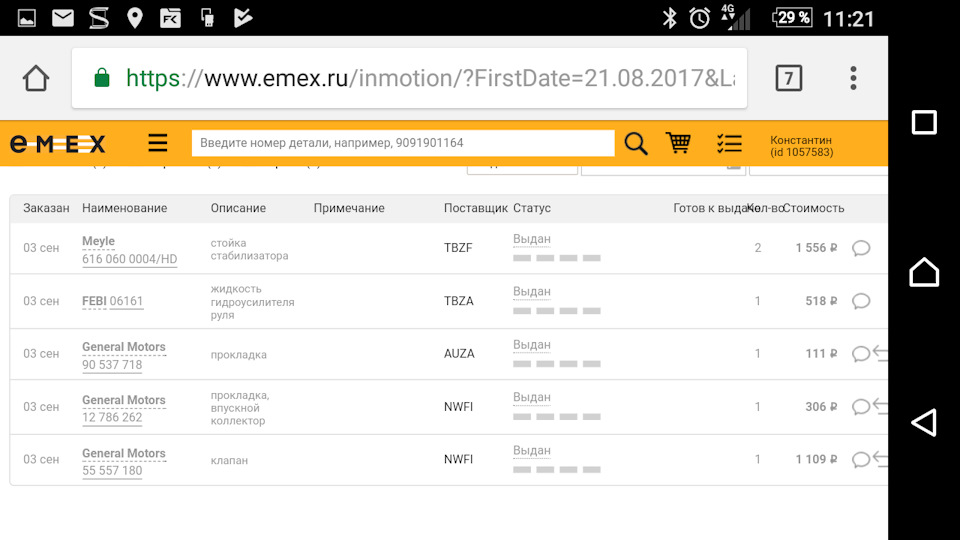Select description стойка стабилизатора
Viewport: 960px width, 540px height.
pyautogui.click(x=249, y=249)
